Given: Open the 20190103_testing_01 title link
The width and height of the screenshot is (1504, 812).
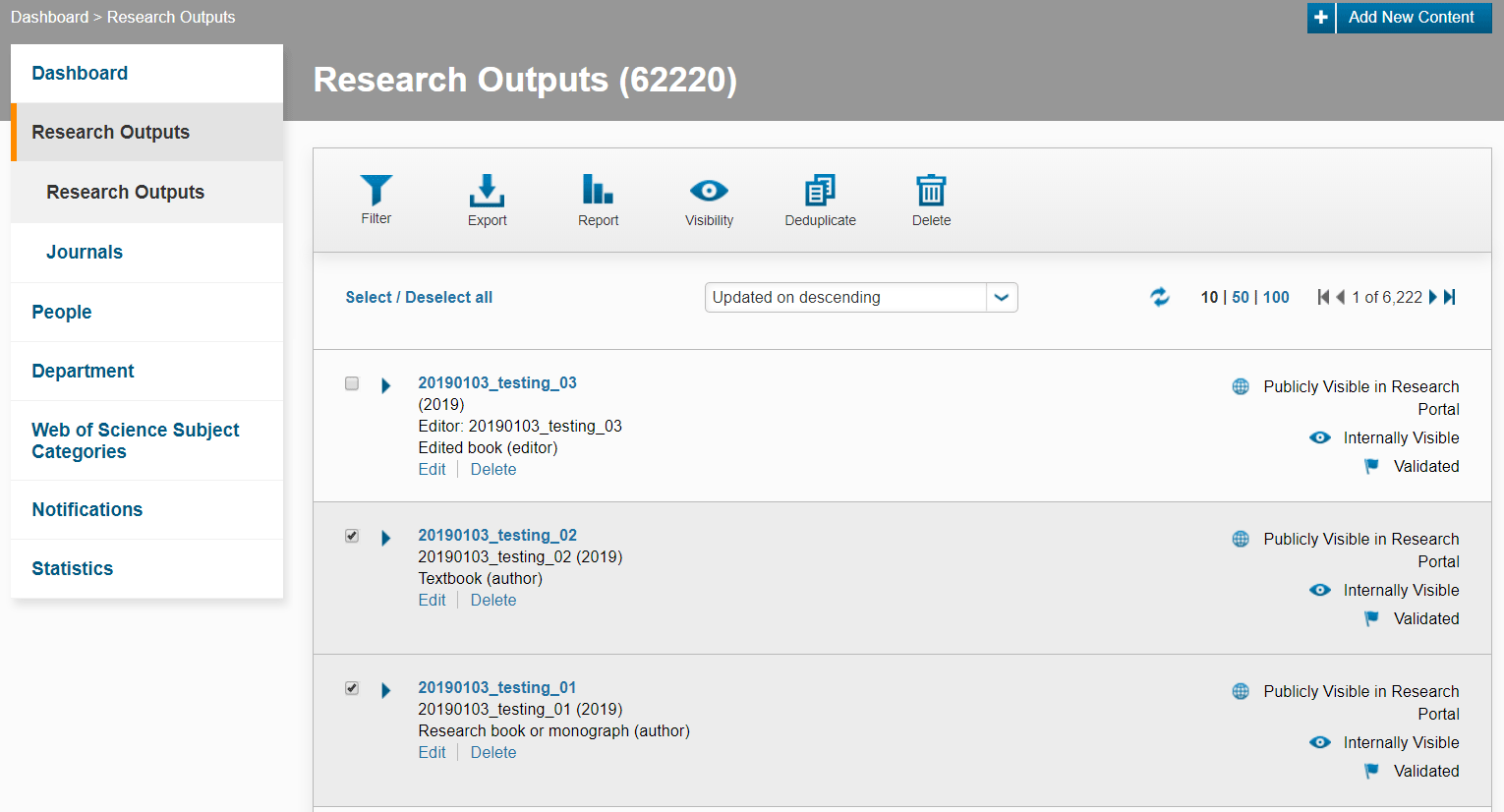Looking at the screenshot, I should pyautogui.click(x=497, y=687).
